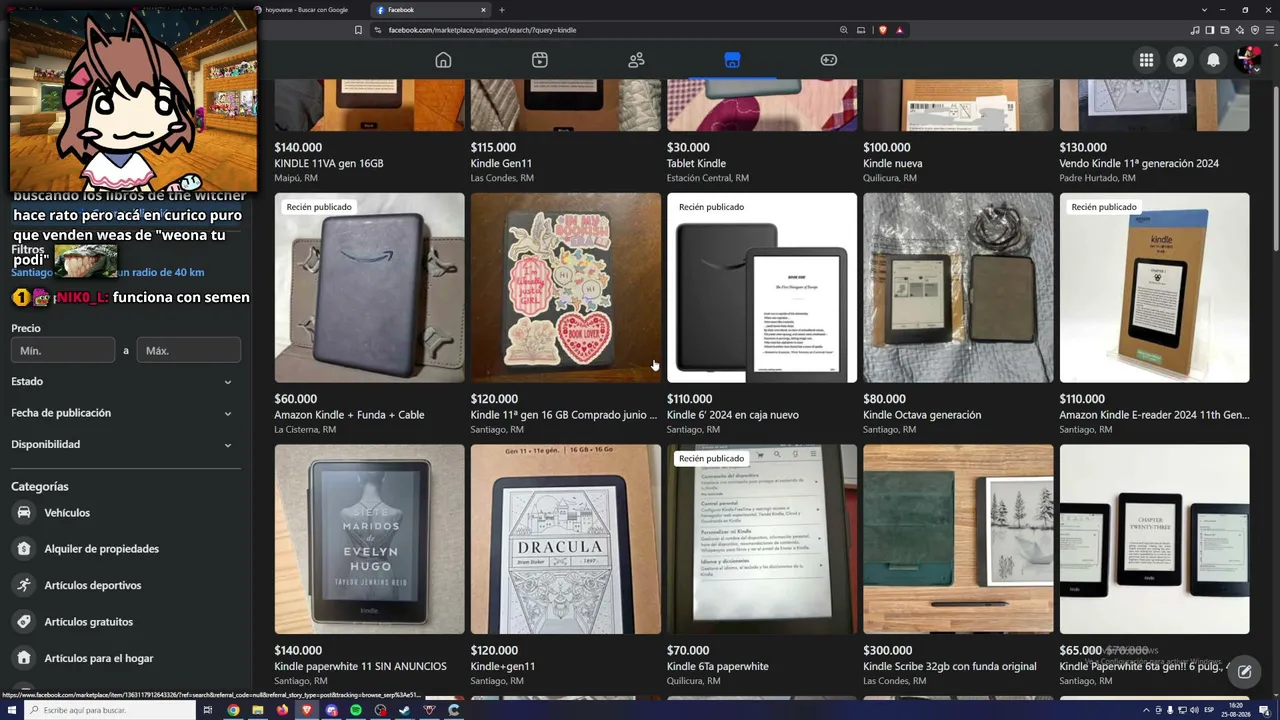Viewport: 1280px width, 720px height.
Task: Close the Facebook browser tab
Action: click(x=483, y=10)
